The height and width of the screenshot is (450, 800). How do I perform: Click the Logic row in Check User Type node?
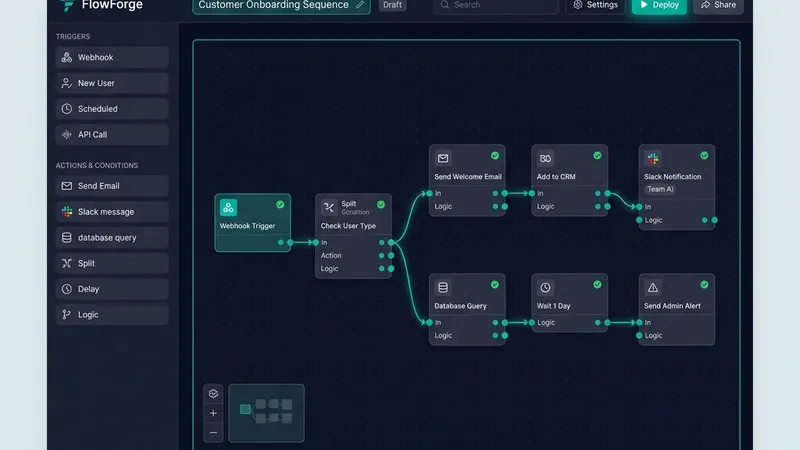[x=354, y=269]
